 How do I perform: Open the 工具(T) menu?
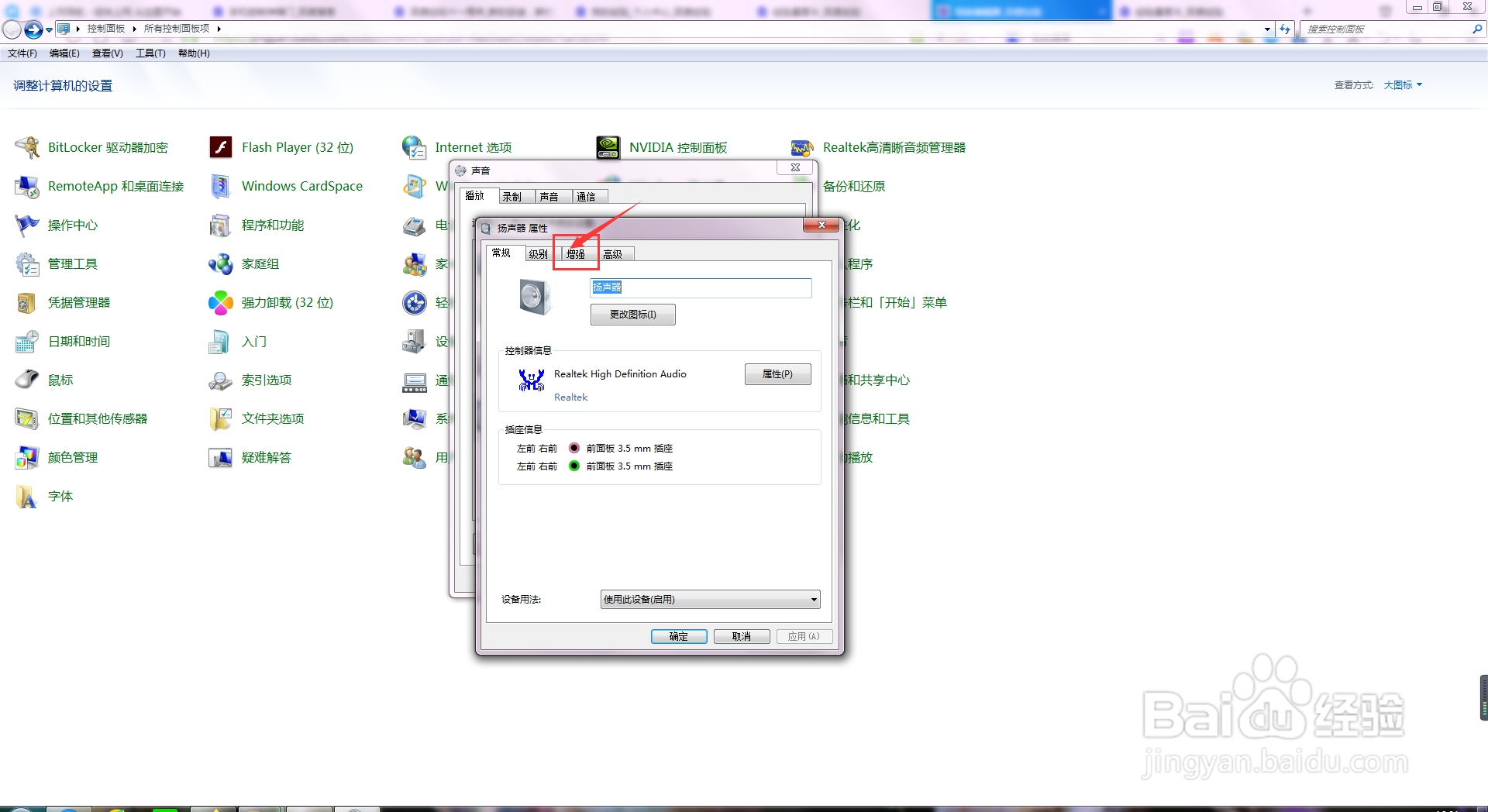tap(150, 53)
